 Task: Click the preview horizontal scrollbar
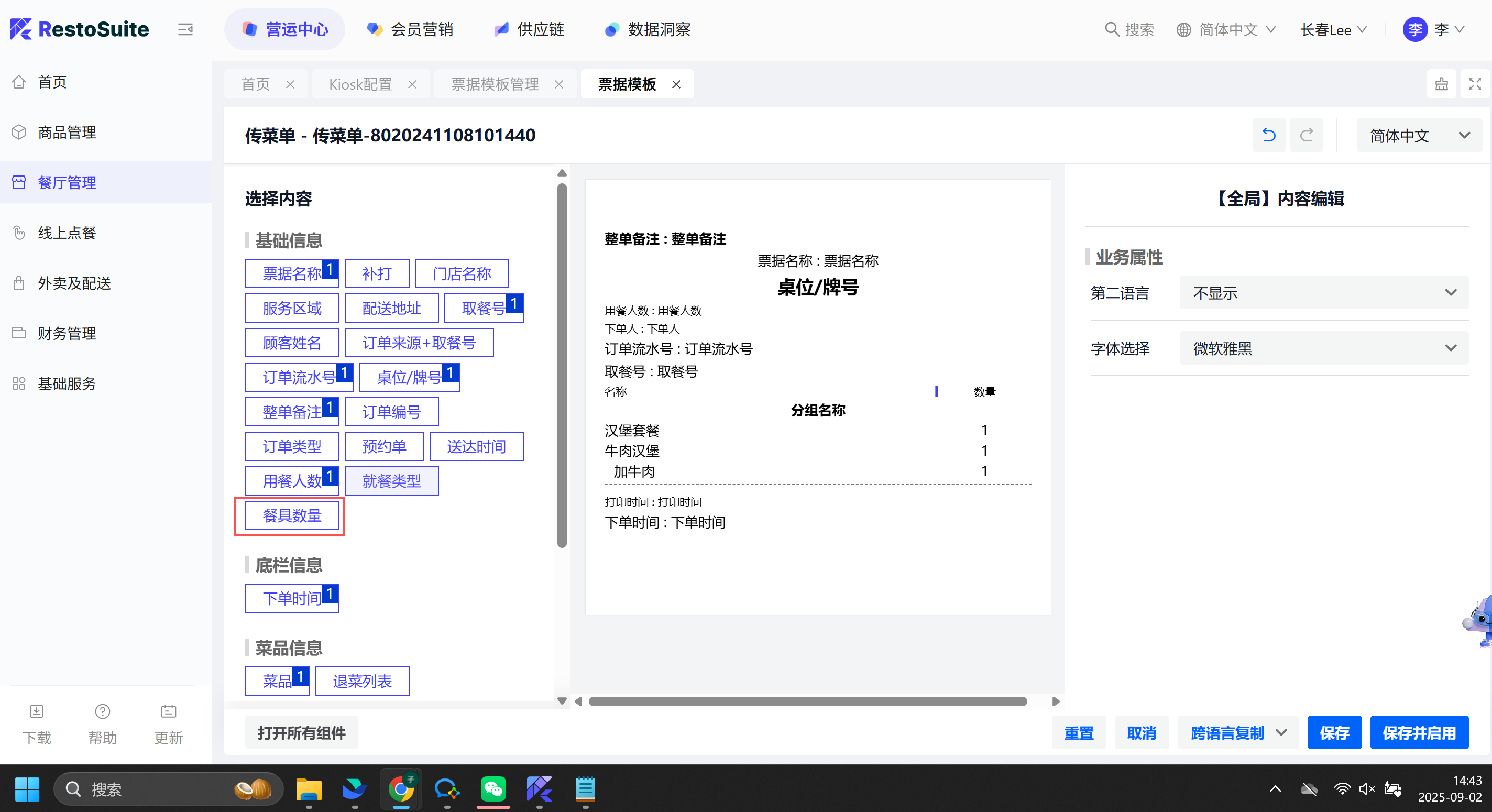pyautogui.click(x=807, y=701)
